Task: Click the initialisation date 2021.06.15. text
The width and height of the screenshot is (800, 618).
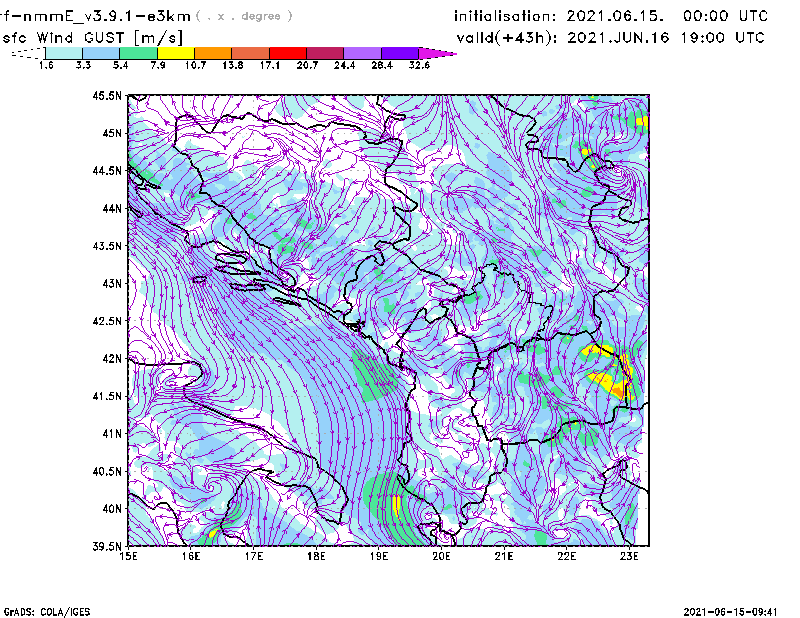Action: point(615,16)
